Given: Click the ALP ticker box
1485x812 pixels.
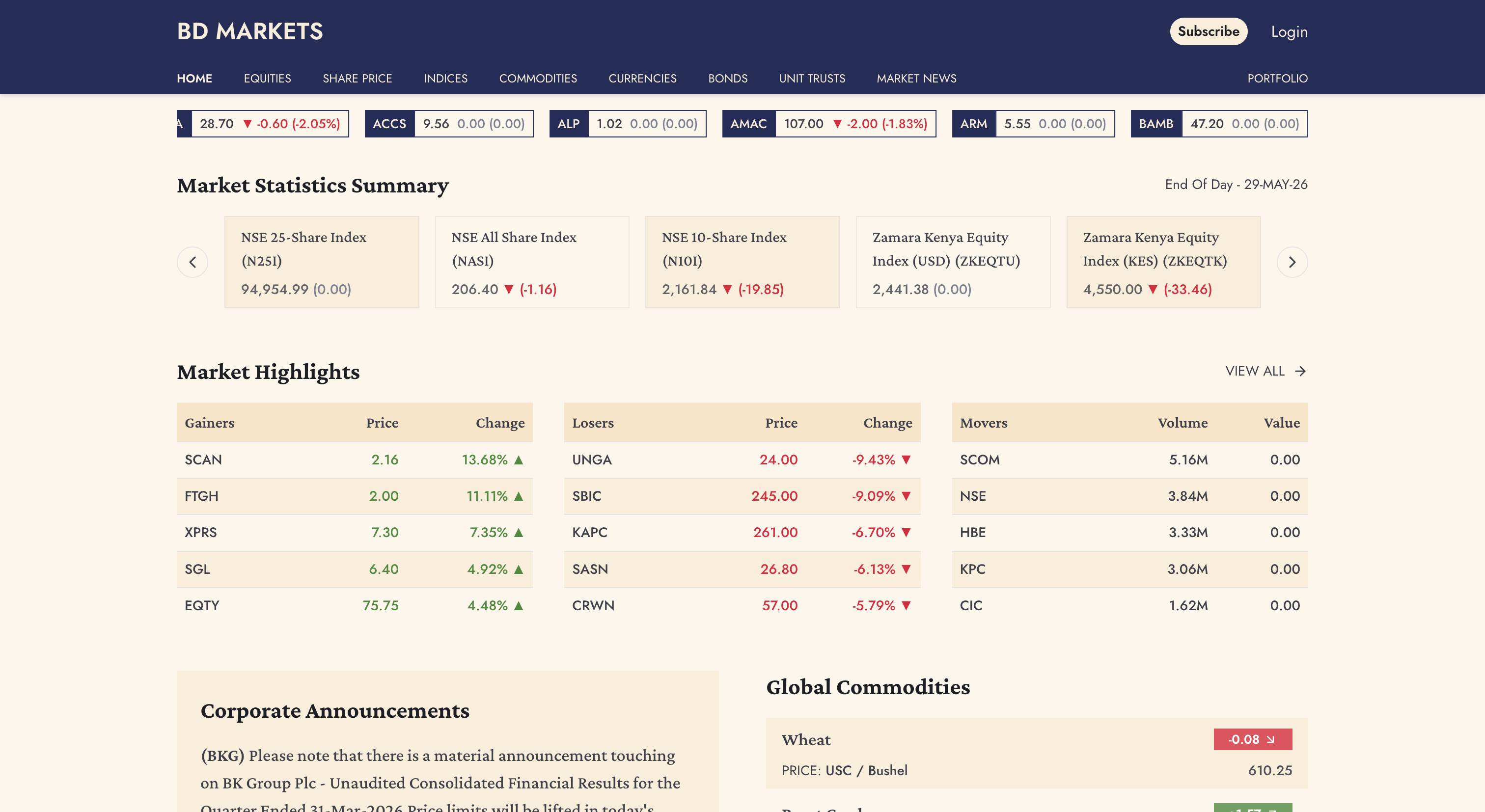Looking at the screenshot, I should tap(627, 124).
